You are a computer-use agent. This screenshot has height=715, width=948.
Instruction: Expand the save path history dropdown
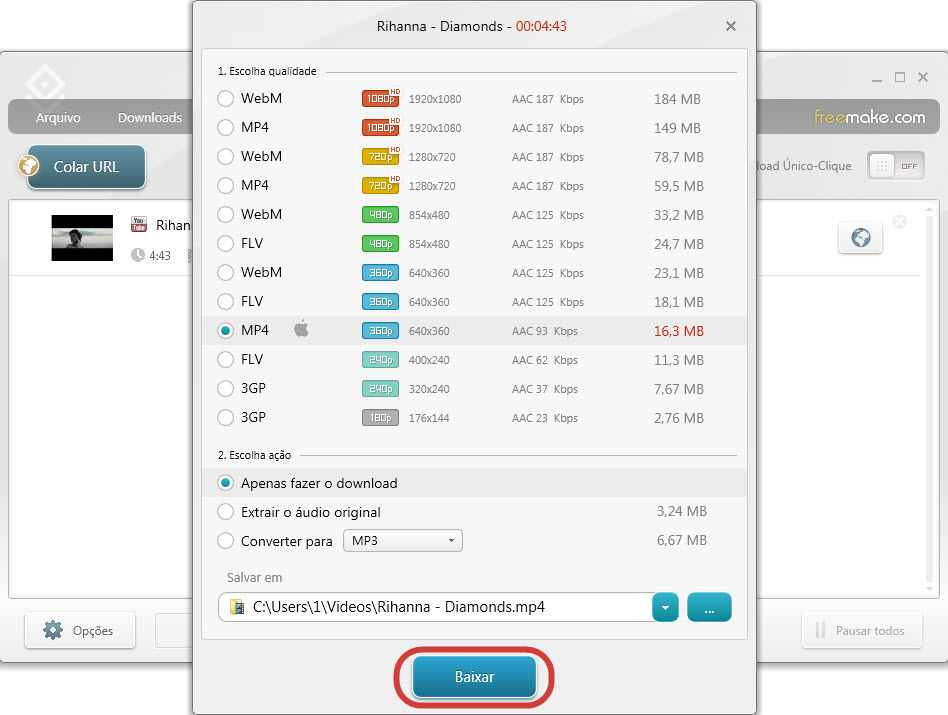tap(665, 607)
